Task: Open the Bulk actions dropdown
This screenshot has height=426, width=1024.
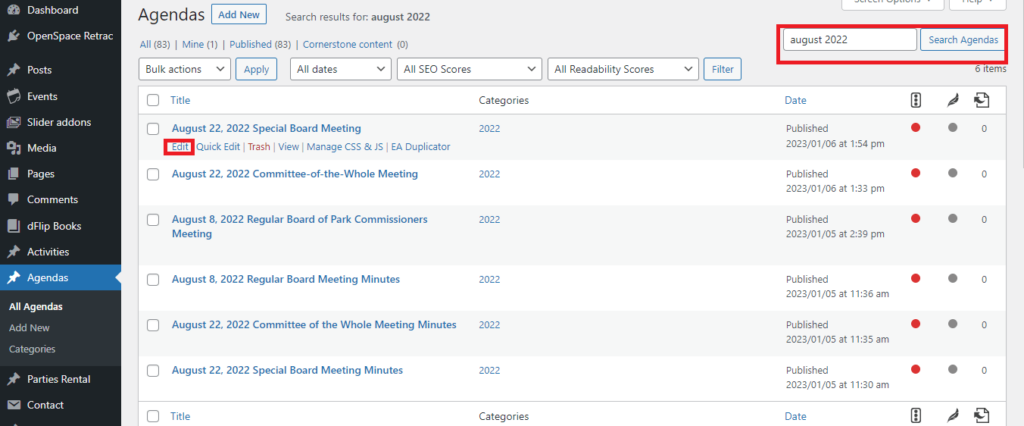Action: coord(185,69)
